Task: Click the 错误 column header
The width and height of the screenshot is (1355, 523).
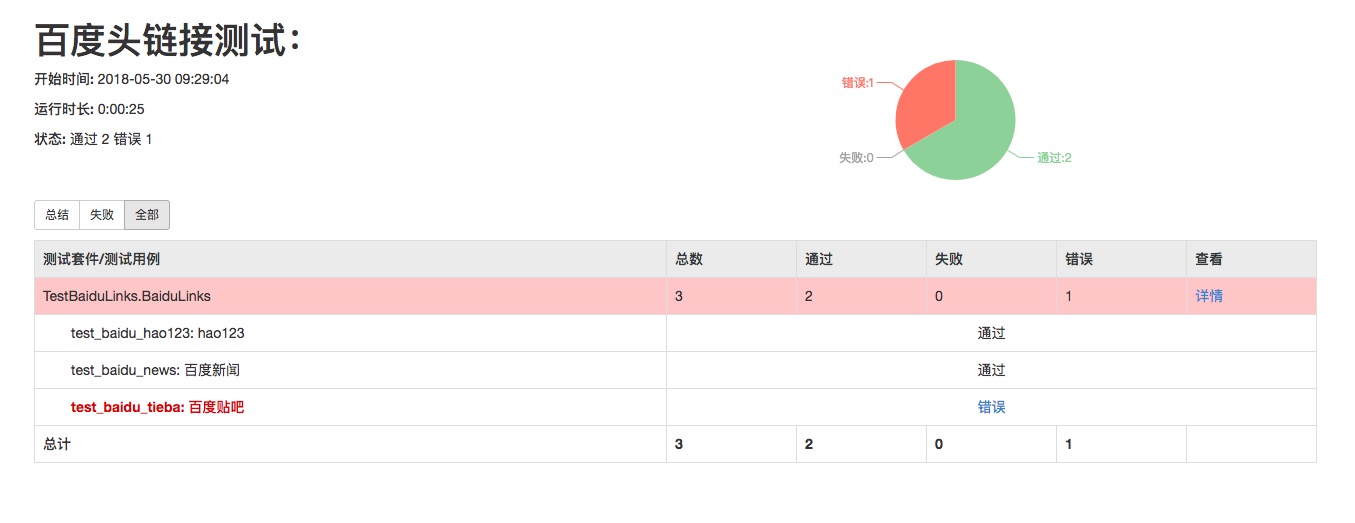Action: 1079,259
